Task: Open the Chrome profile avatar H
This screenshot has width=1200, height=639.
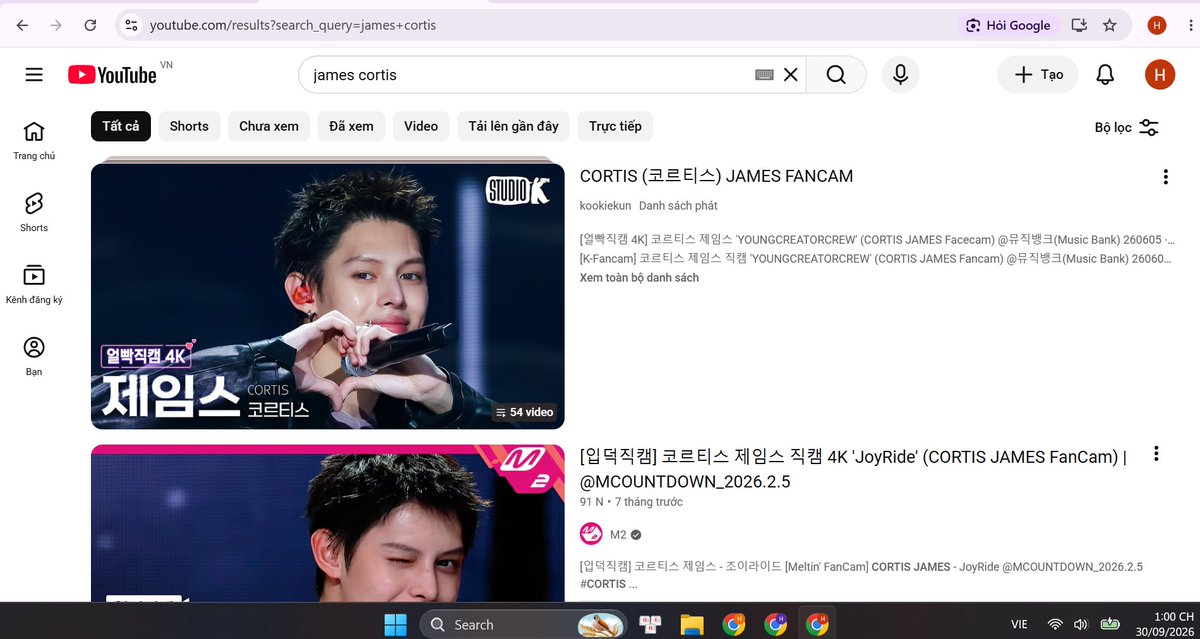Action: pos(1157,25)
